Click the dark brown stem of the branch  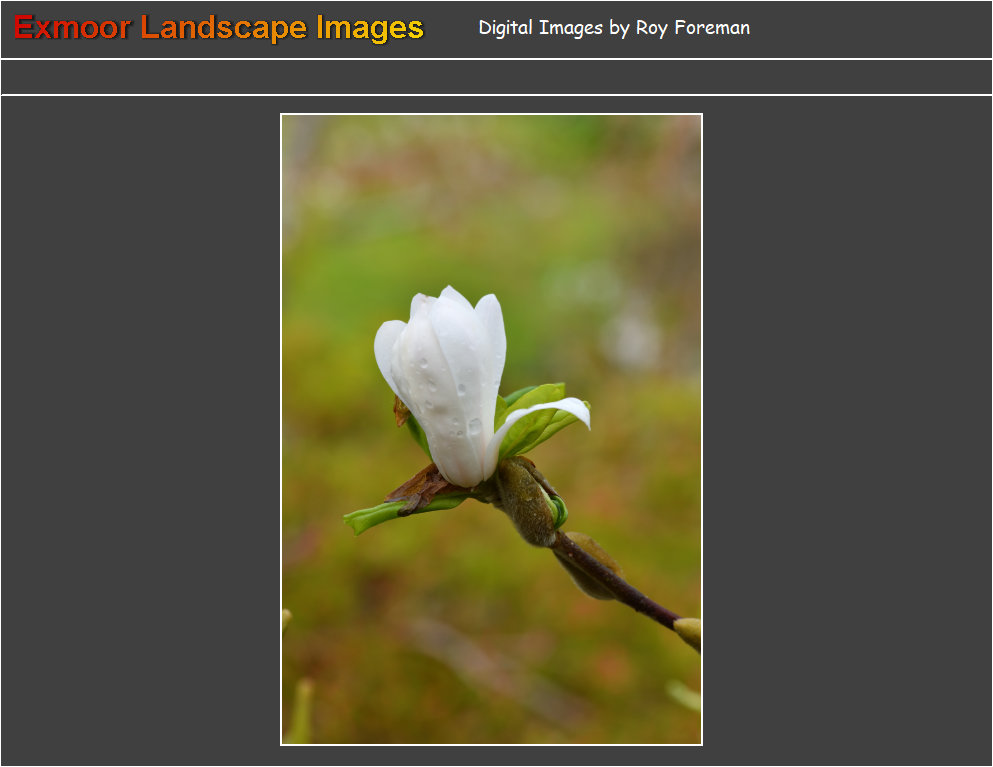pos(620,585)
